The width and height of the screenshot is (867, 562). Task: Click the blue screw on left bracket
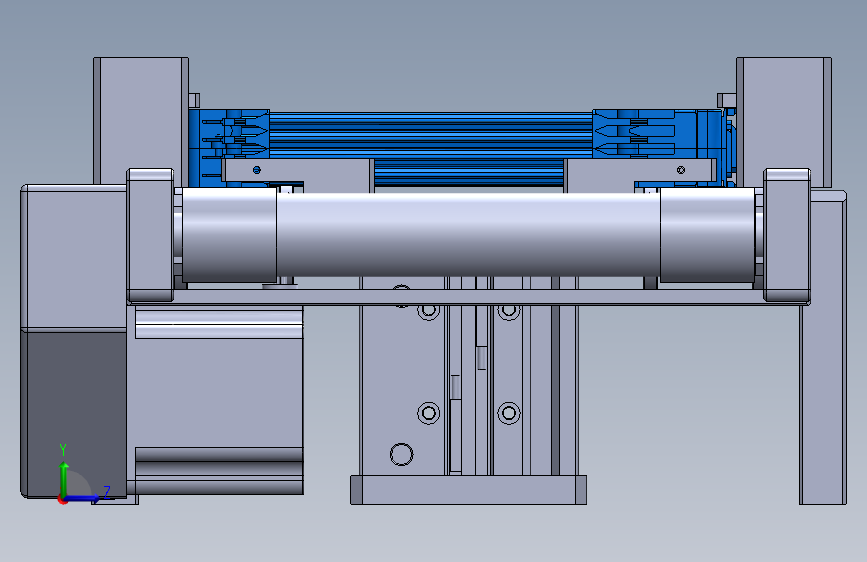pyautogui.click(x=257, y=170)
